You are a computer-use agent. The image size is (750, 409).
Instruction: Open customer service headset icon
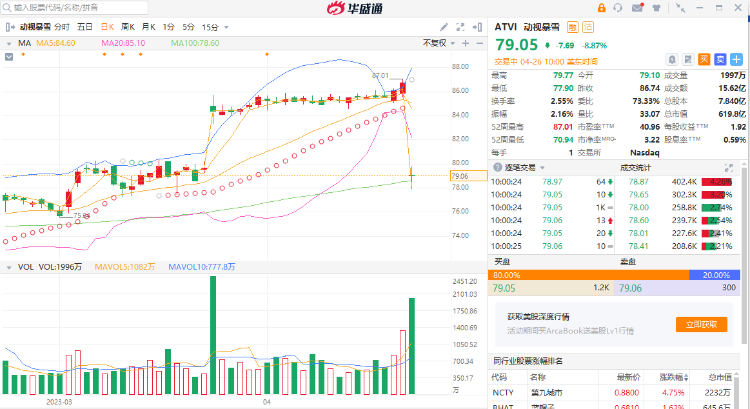pos(618,8)
